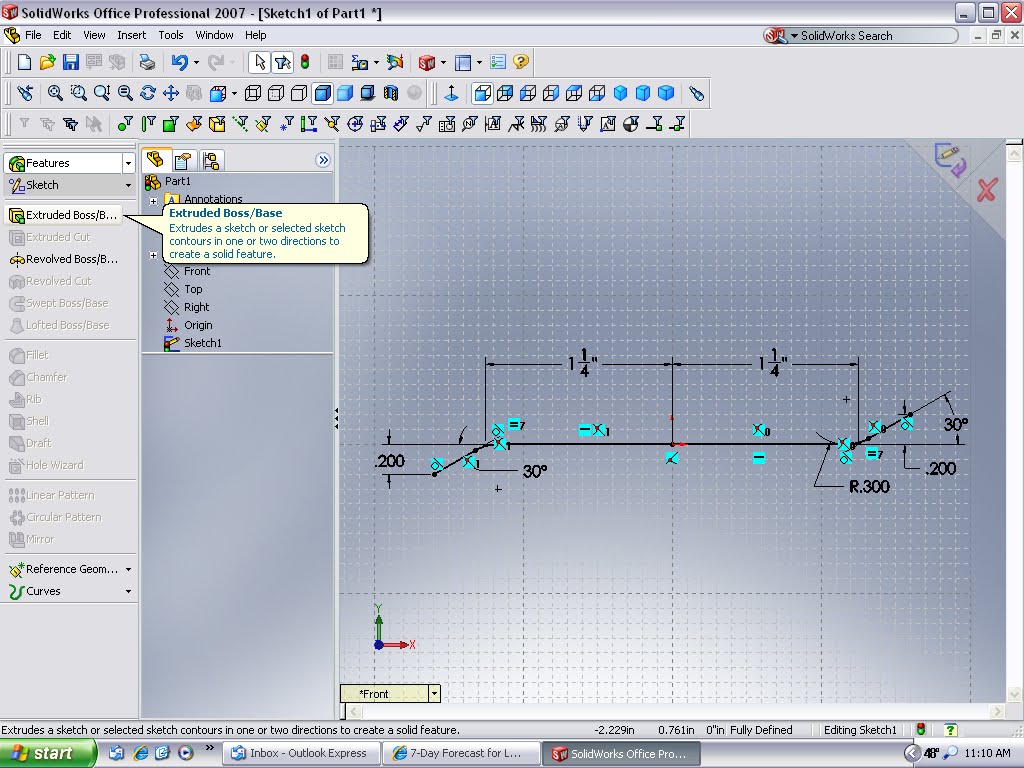Print using the printer icon
Image resolution: width=1024 pixels, height=768 pixels.
click(x=147, y=62)
